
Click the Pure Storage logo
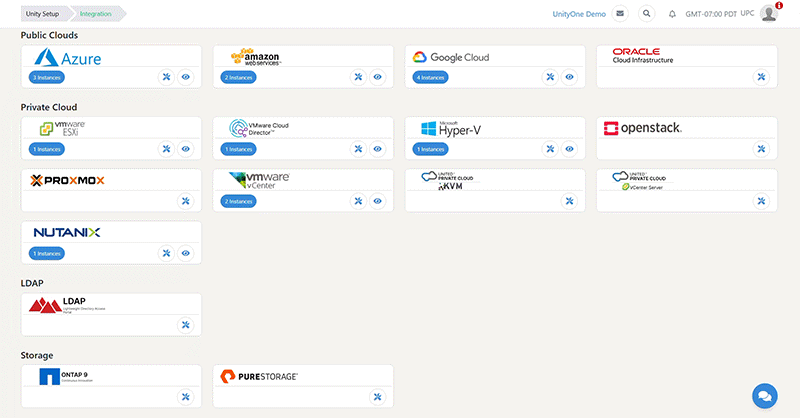259,377
